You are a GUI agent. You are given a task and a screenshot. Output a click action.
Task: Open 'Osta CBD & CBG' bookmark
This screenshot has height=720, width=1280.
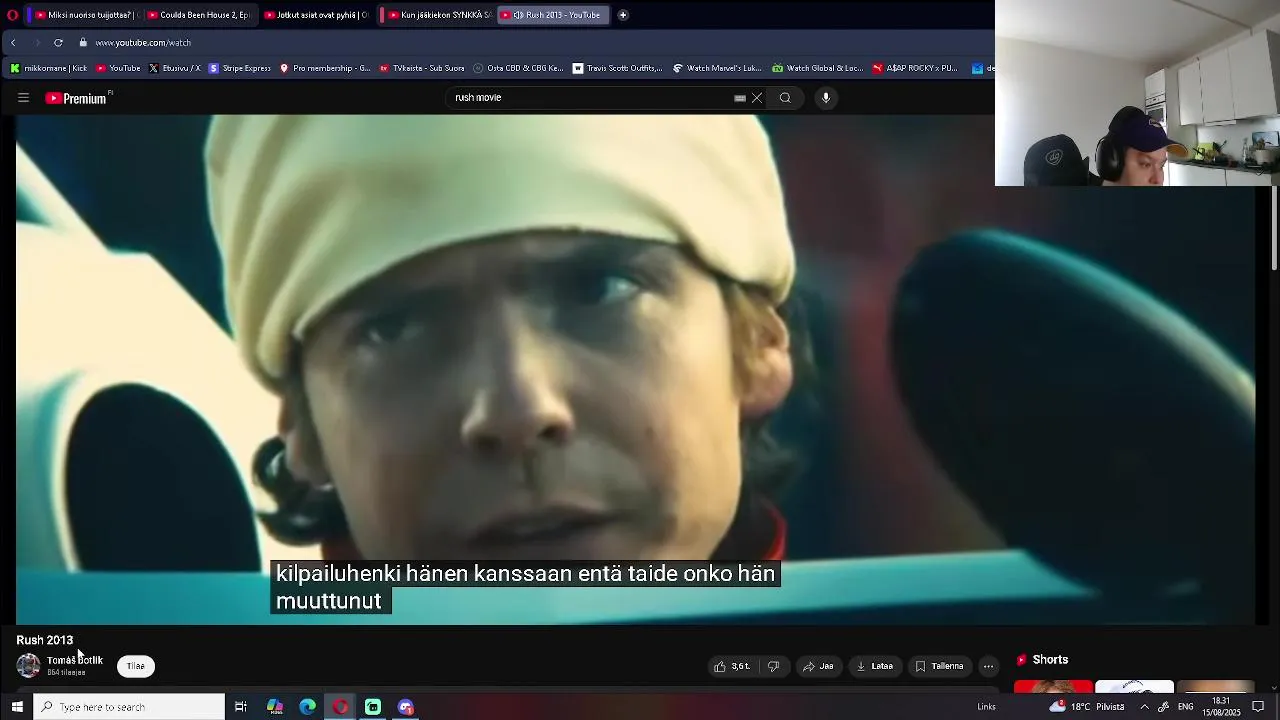click(x=519, y=68)
